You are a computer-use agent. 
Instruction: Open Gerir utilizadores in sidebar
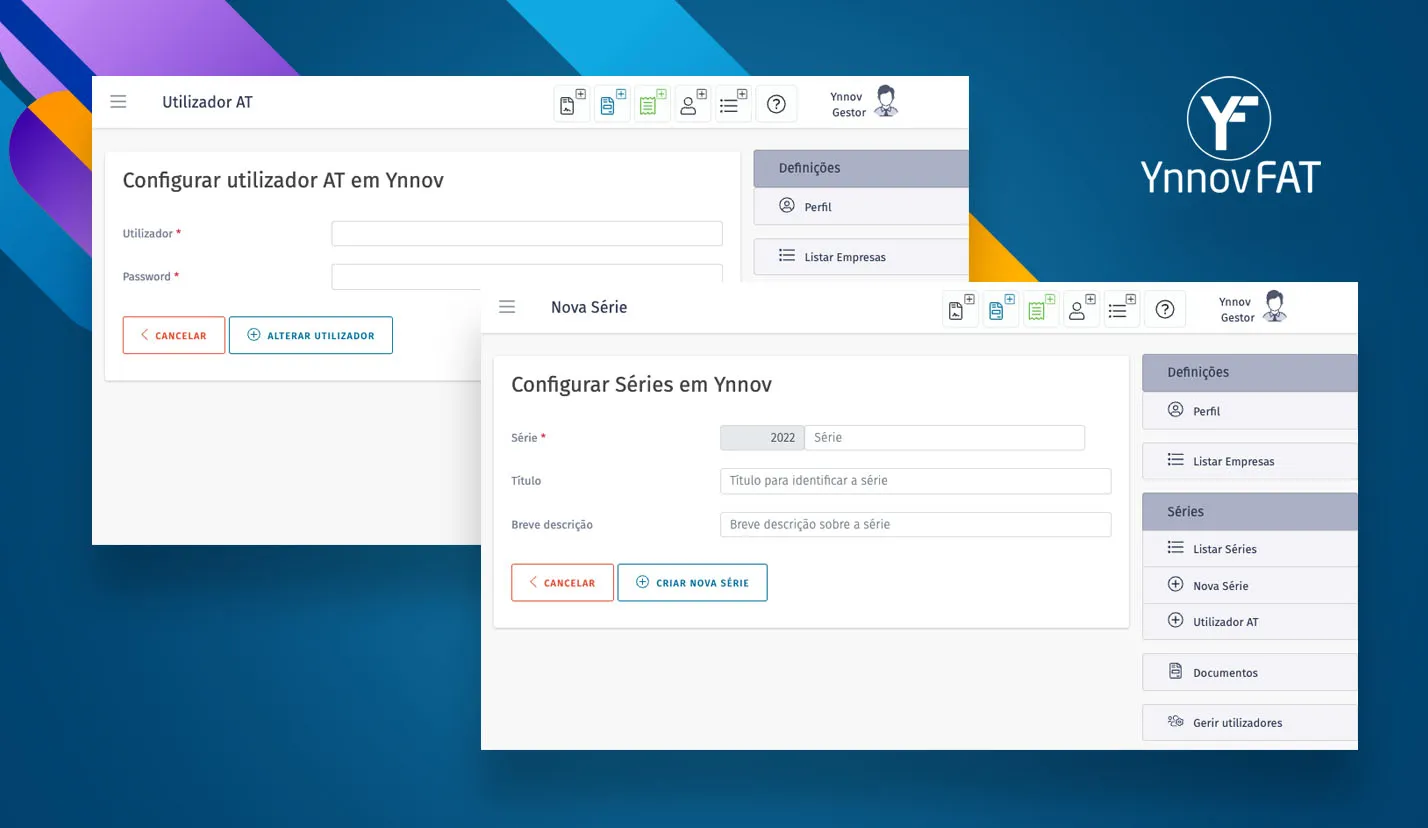(1250, 722)
